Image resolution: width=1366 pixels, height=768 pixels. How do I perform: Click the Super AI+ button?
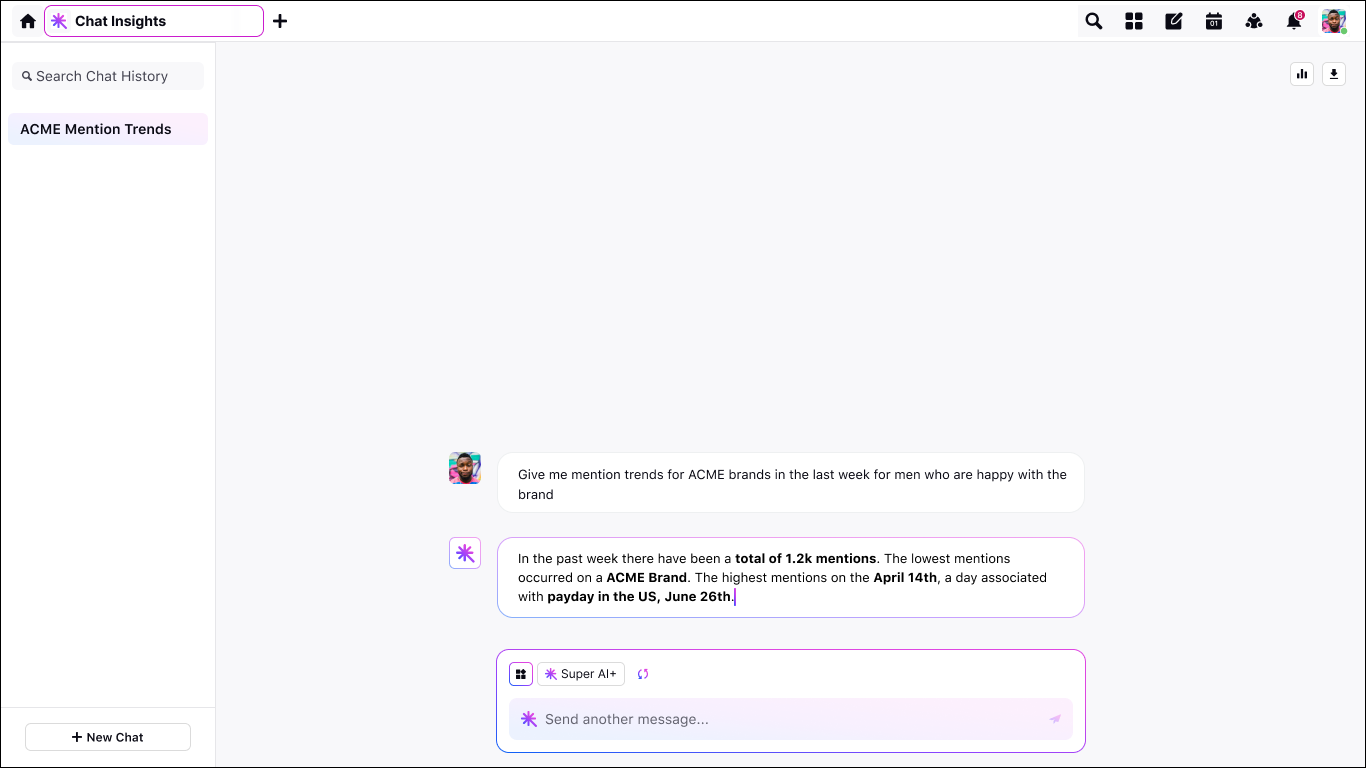pyautogui.click(x=581, y=674)
